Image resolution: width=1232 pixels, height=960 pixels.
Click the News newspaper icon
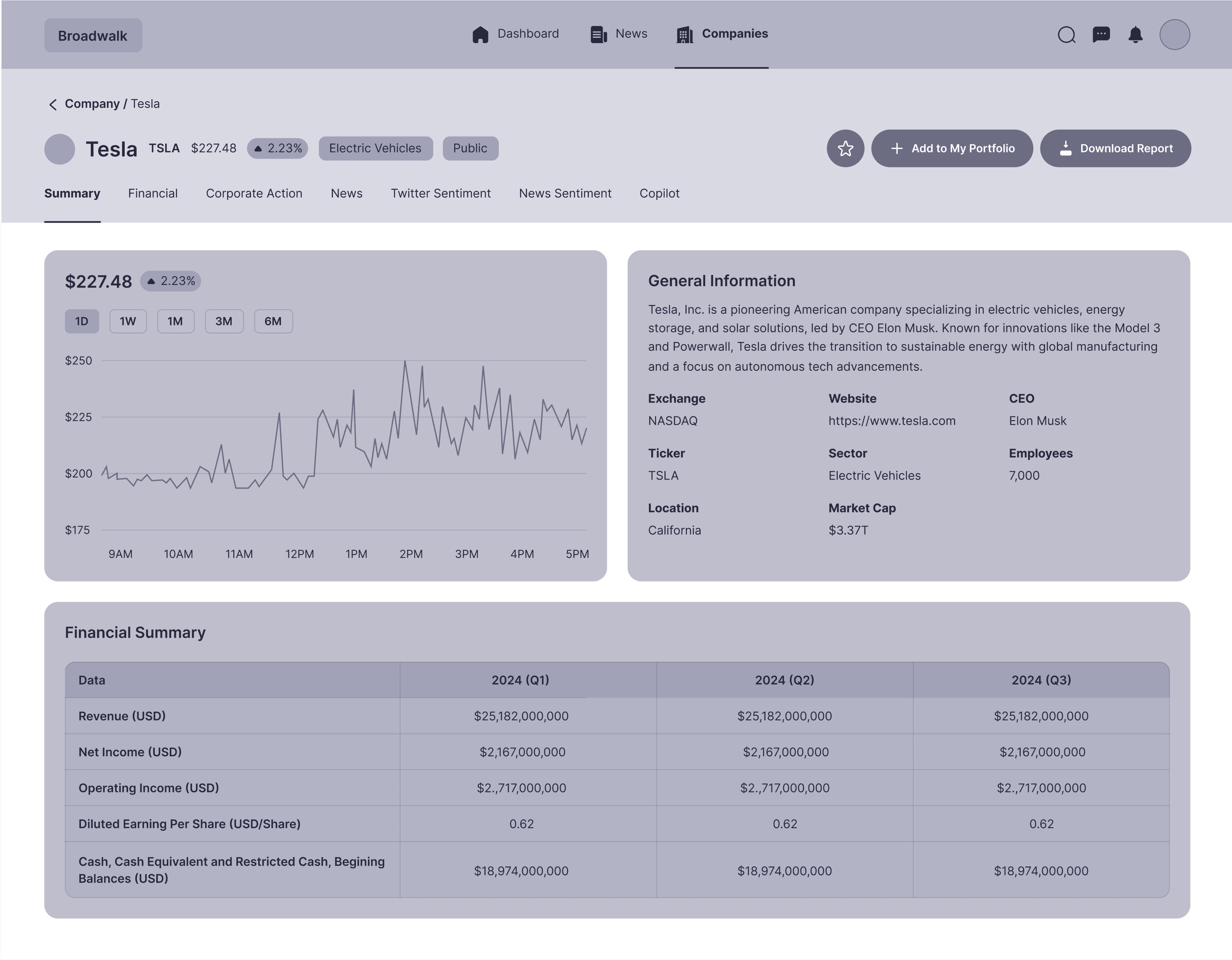[x=598, y=34]
